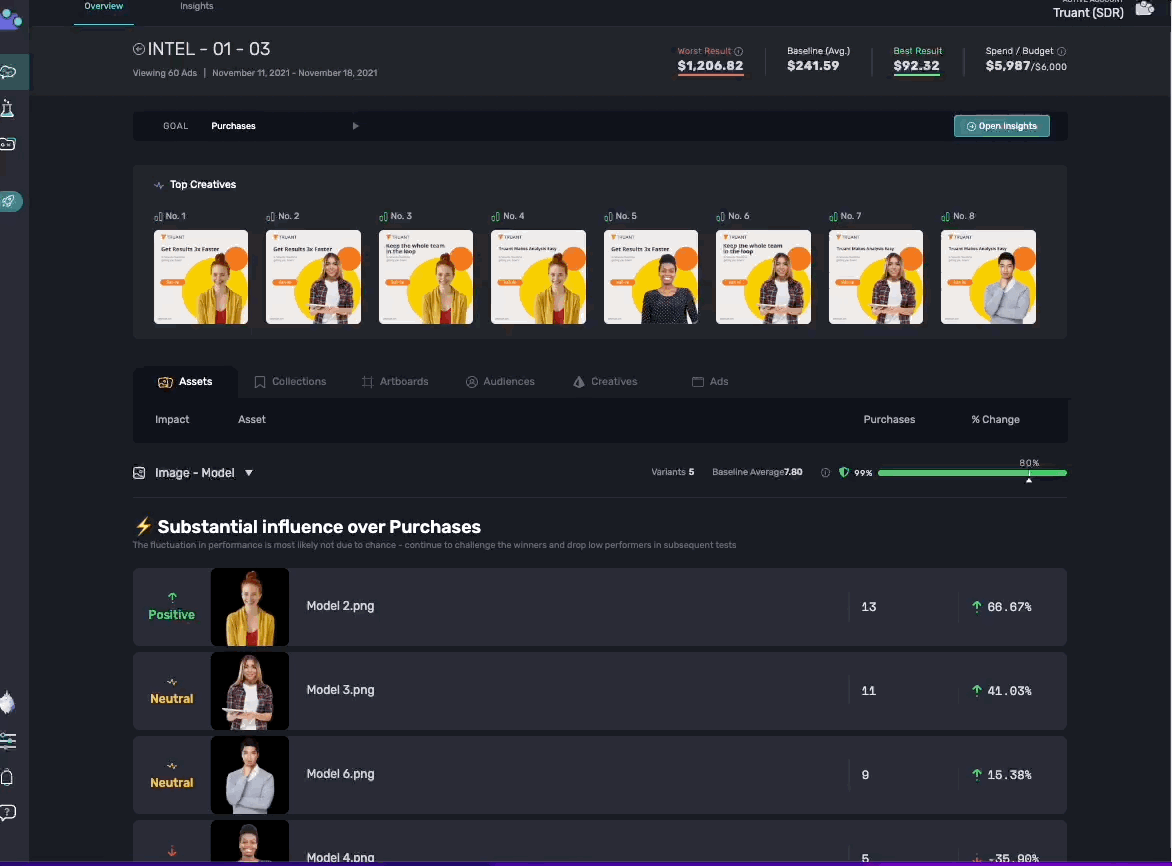Expand the Purchases goal selector arrow

pos(355,126)
